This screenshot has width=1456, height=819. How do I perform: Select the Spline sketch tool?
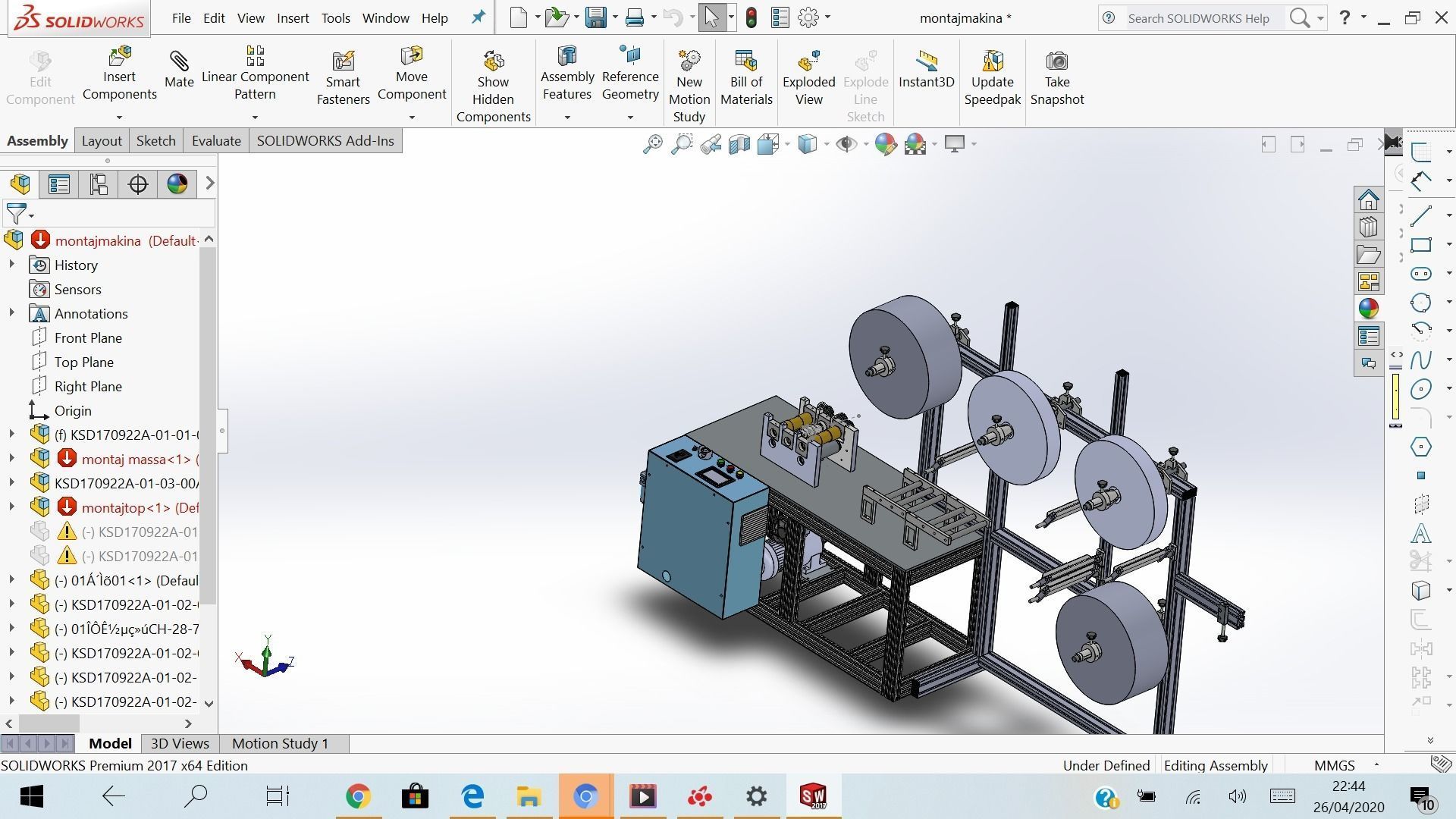coord(1420,359)
